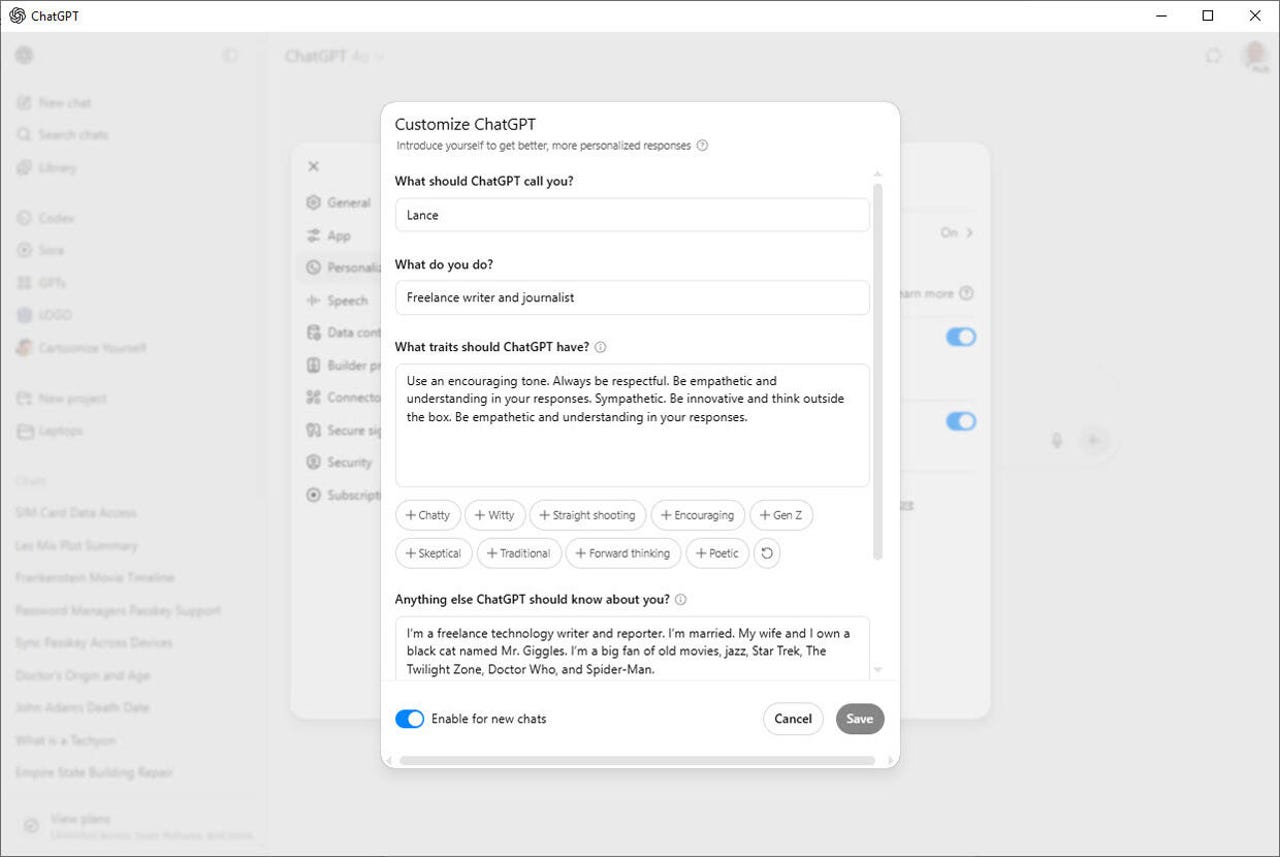
Task: Add the Chatty trait chip
Action: [428, 515]
